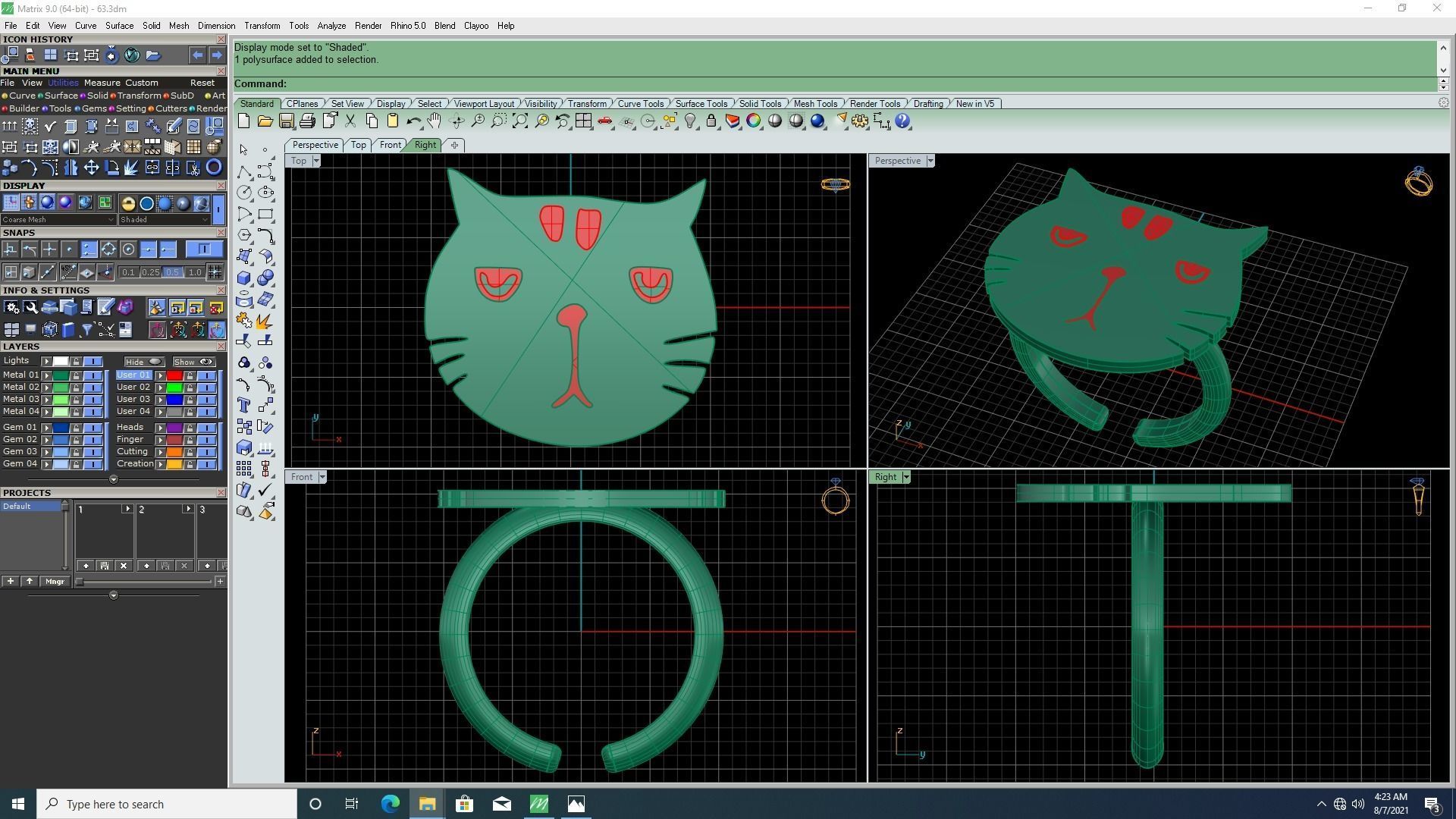This screenshot has width=1456, height=819.
Task: Click Reset in the Main Menu panel
Action: pyautogui.click(x=202, y=83)
